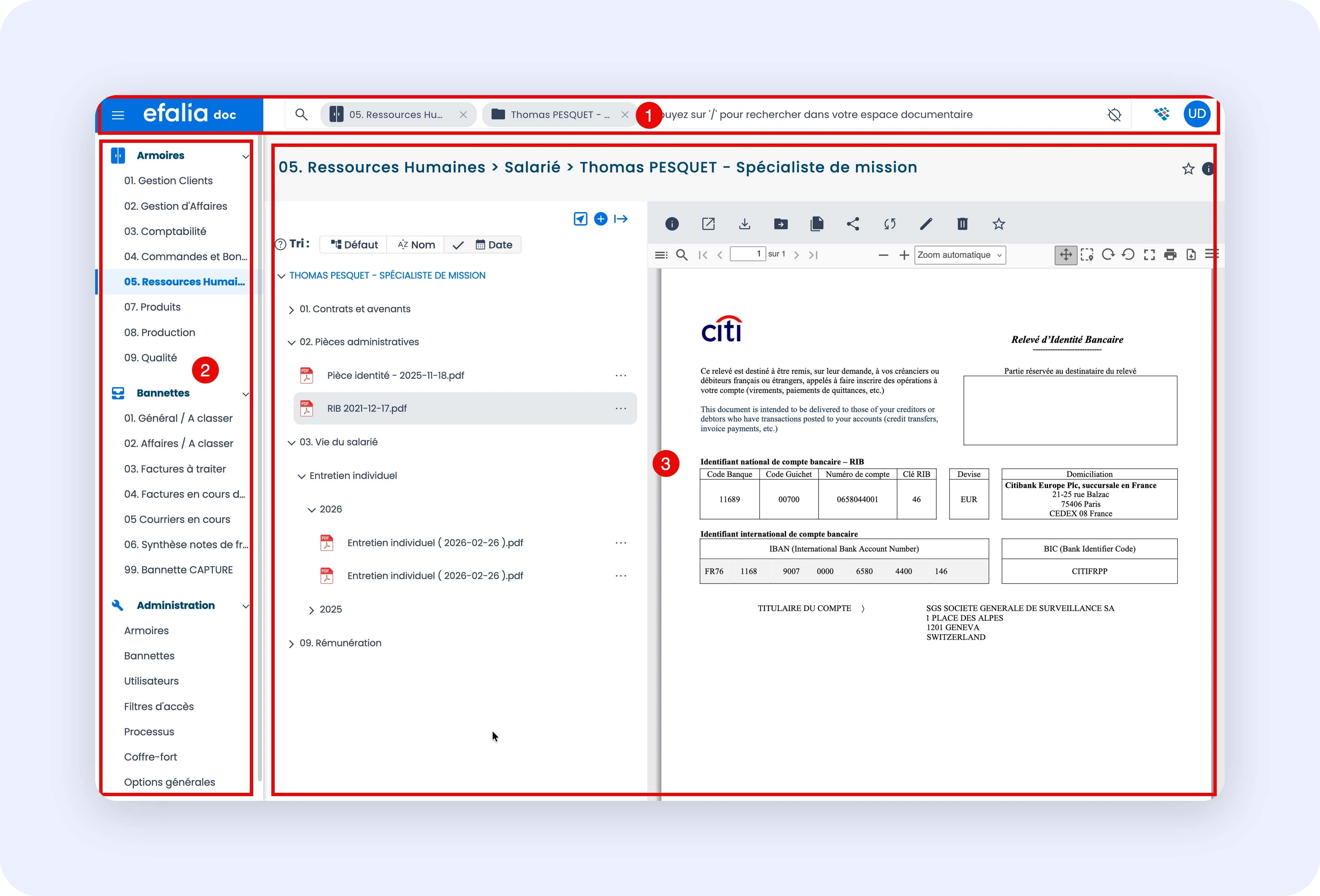Viewport: 1320px width, 896px height.
Task: Show document info in the viewer toolbar
Action: coord(672,224)
